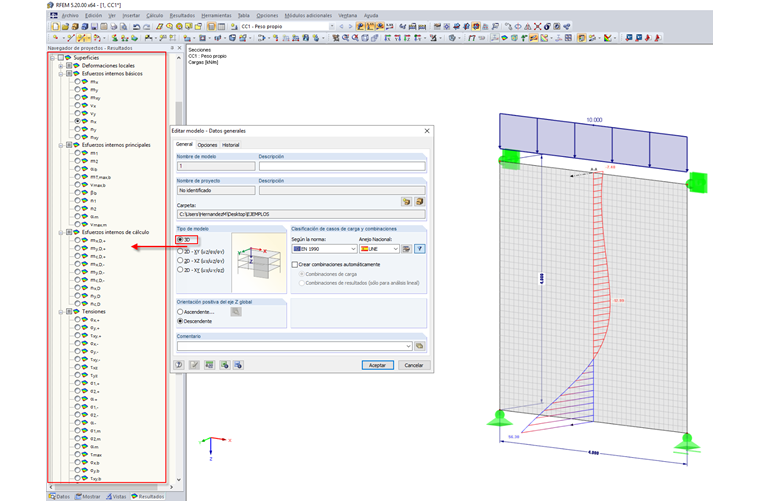Switch to the Vistas navigator tab
Viewport: 760px width, 501px height.
pos(116,496)
